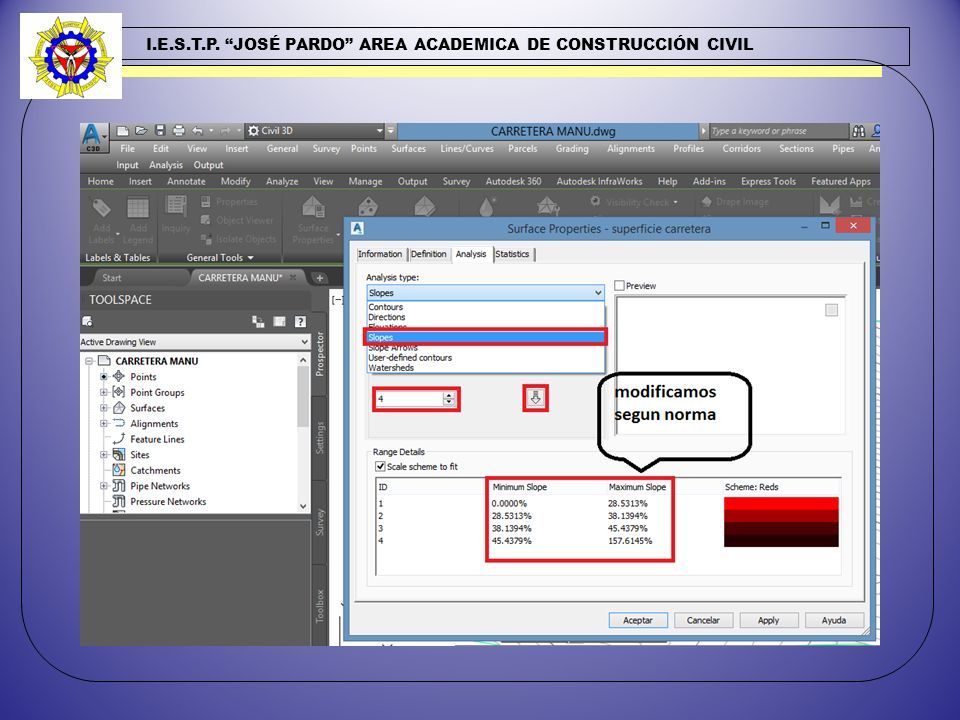Click the Sites tree icon
960x720 pixels.
(119, 455)
